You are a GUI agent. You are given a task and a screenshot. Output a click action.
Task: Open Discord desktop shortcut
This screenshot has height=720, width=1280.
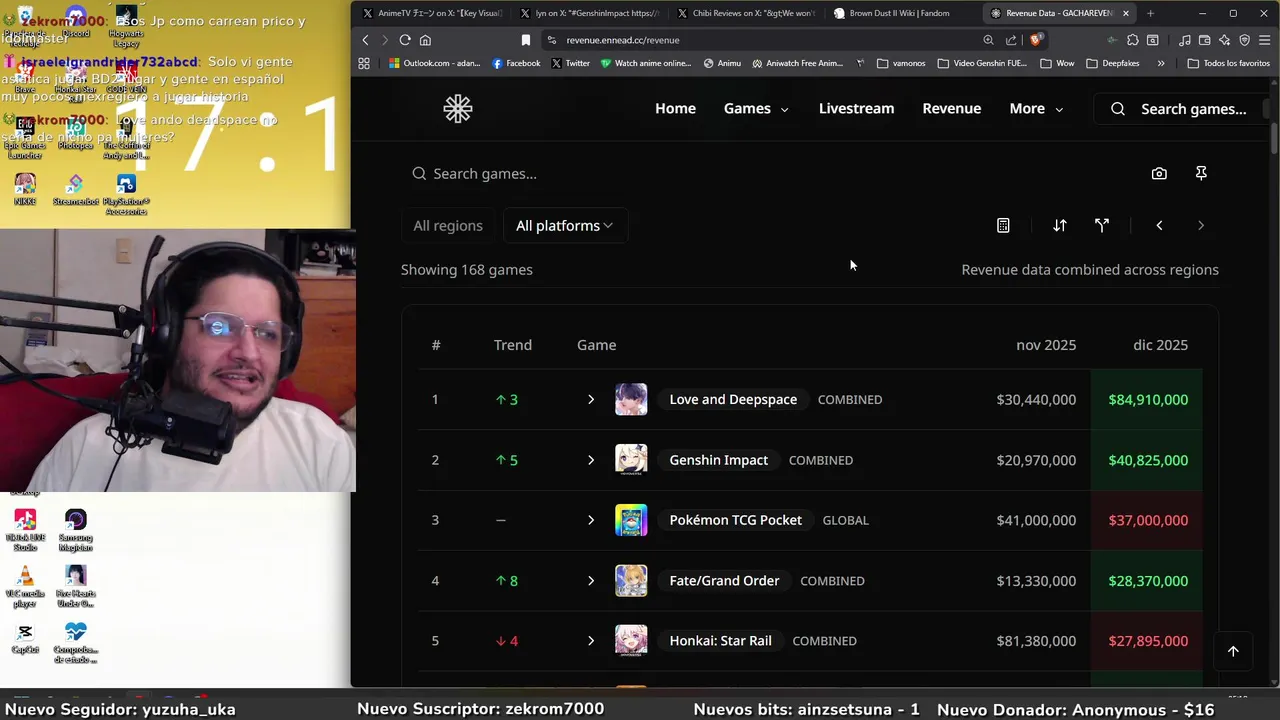(x=75, y=22)
